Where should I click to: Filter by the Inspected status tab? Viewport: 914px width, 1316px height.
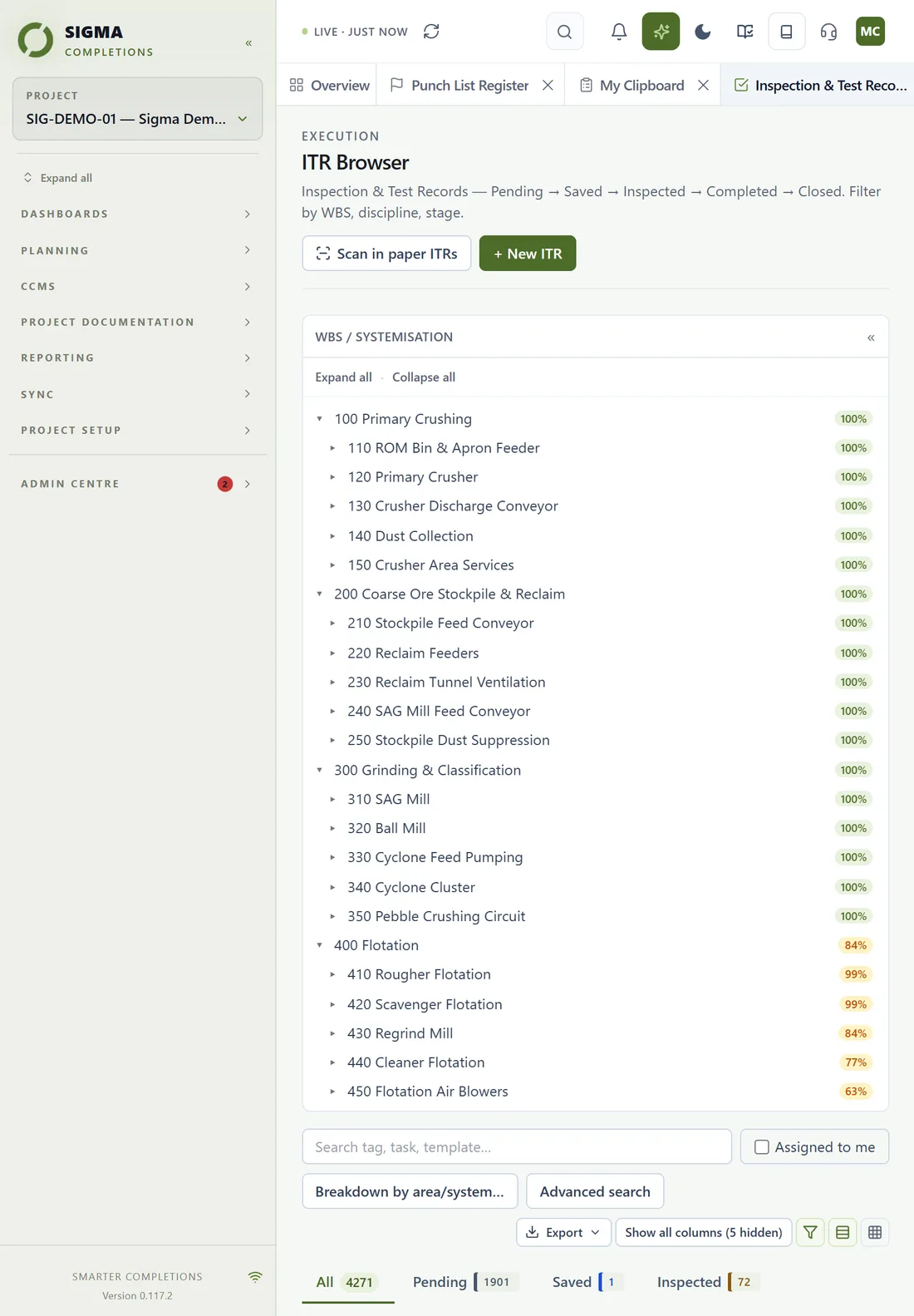pyautogui.click(x=707, y=1282)
